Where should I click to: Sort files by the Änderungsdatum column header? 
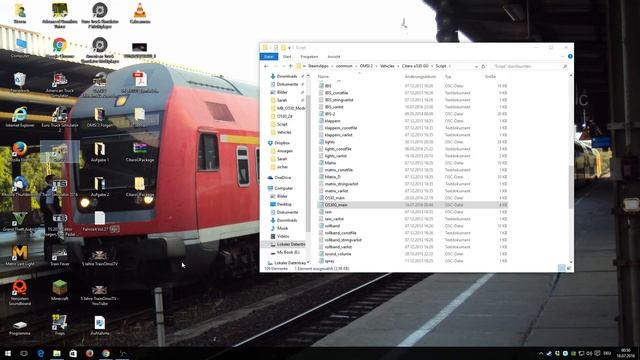[x=420, y=77]
